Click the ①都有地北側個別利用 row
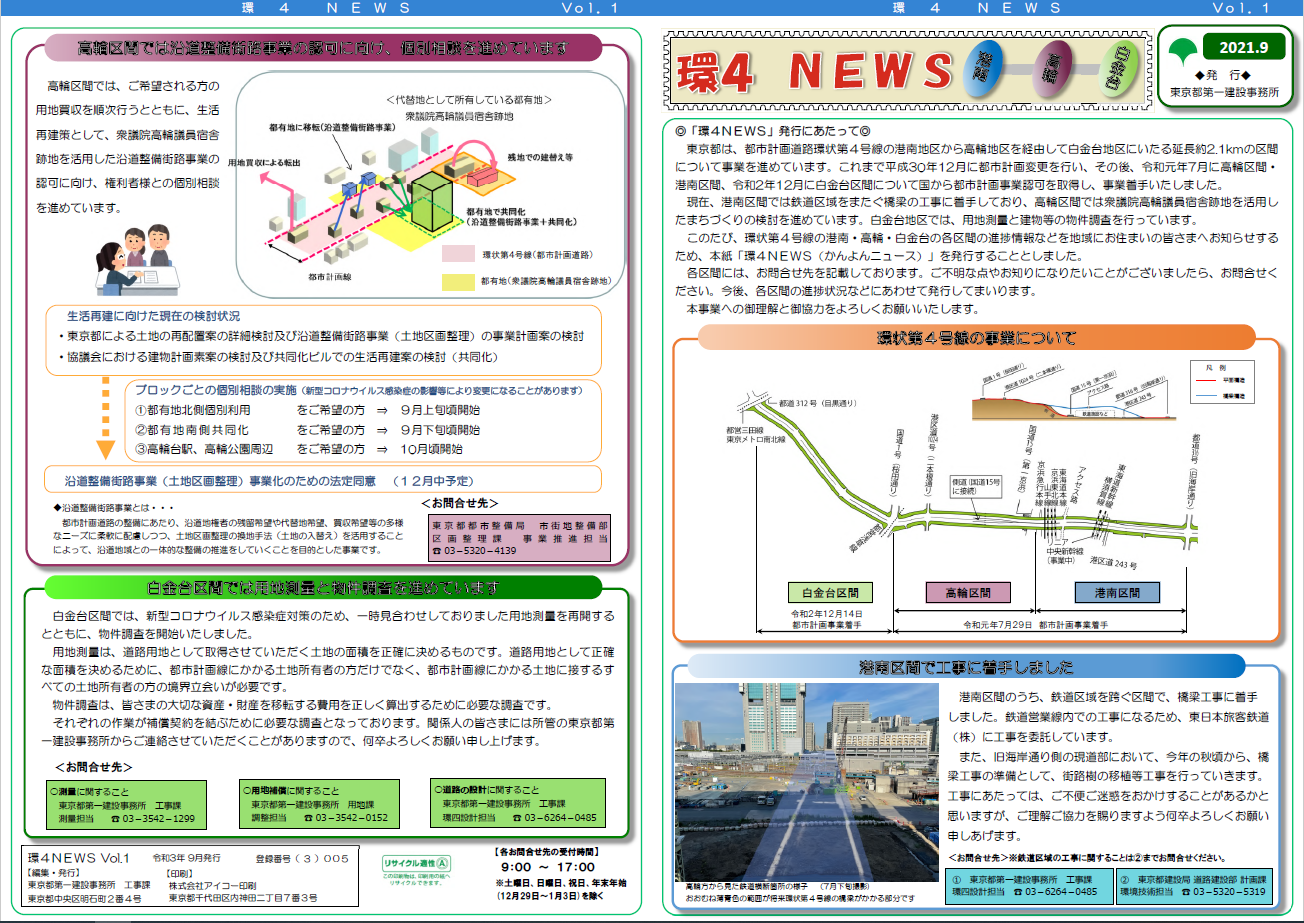 click(307, 410)
